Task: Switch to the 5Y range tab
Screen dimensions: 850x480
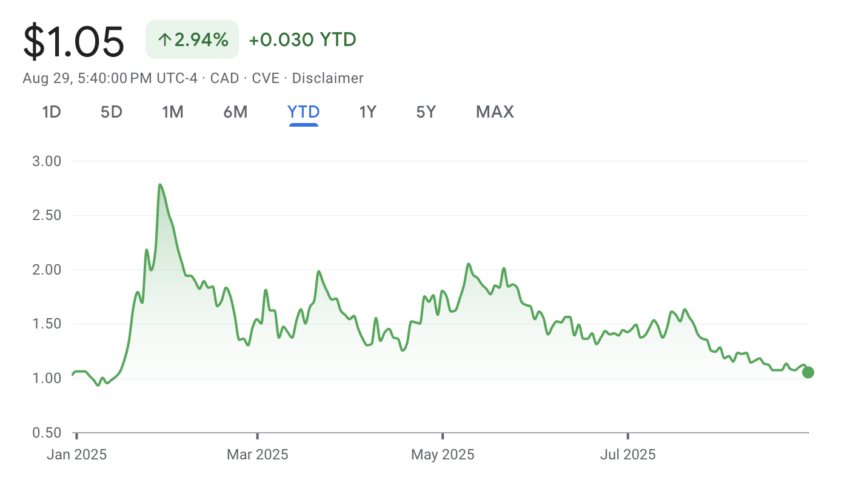Action: (x=426, y=112)
